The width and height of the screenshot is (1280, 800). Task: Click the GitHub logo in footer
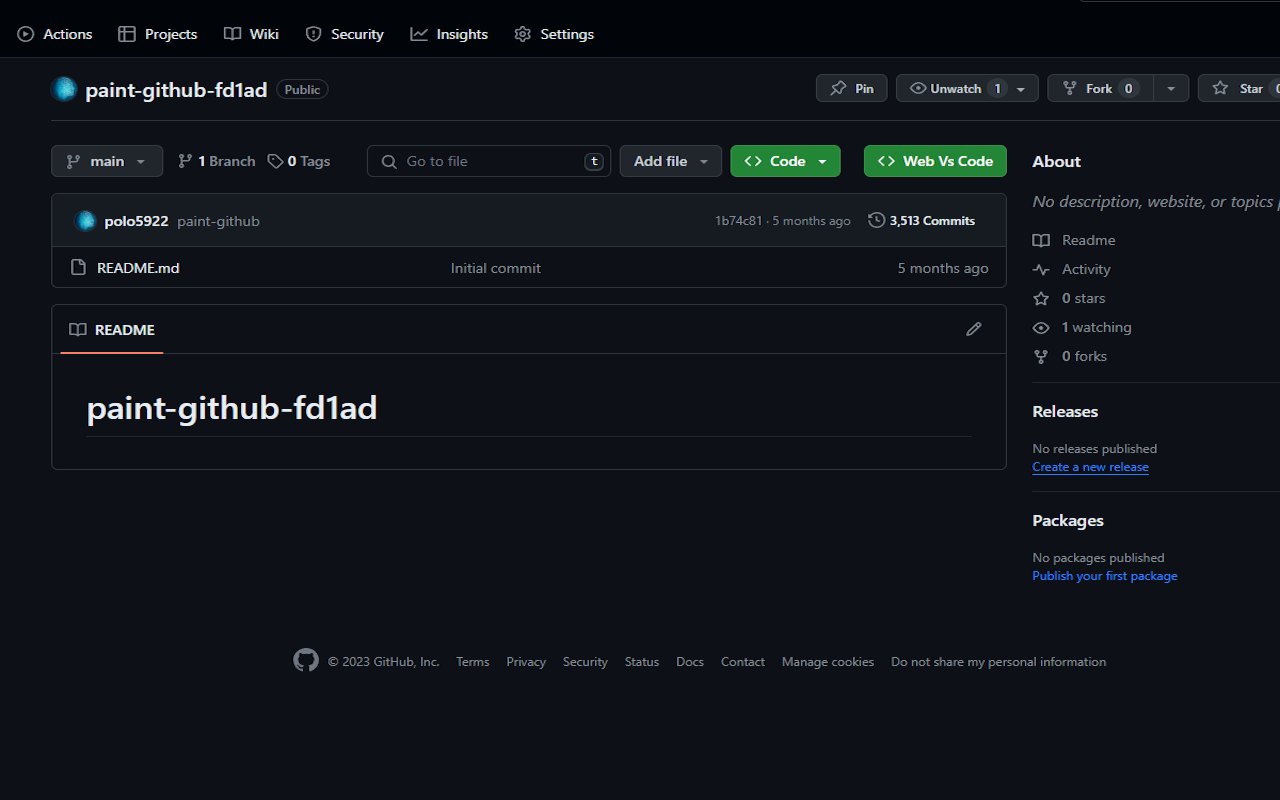tap(306, 660)
